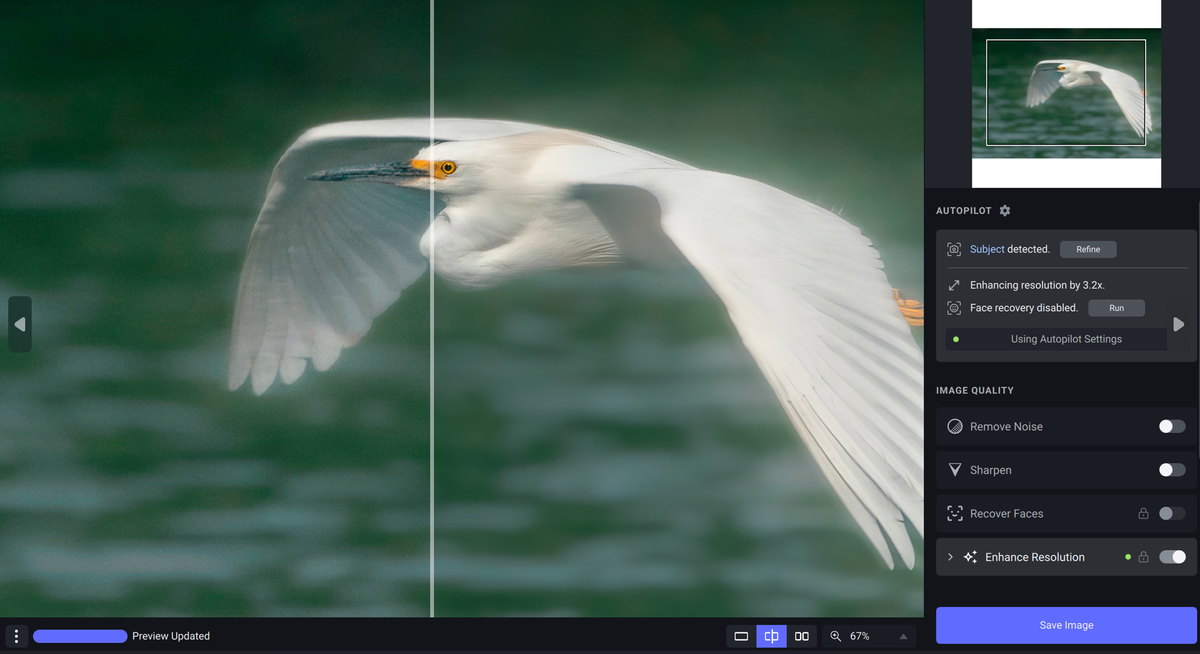Click Refine next to Subject detected
The image size is (1200, 654).
click(1088, 249)
